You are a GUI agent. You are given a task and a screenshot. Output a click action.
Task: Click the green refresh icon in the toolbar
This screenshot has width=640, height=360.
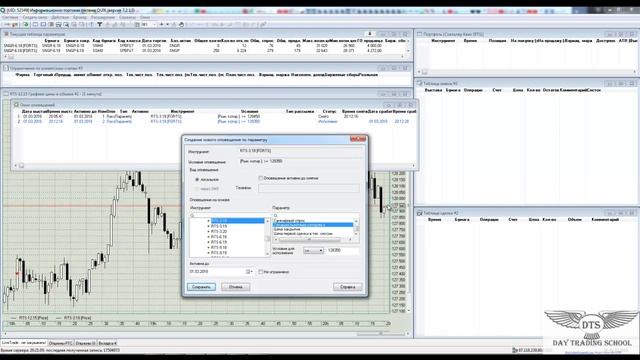point(25,24)
